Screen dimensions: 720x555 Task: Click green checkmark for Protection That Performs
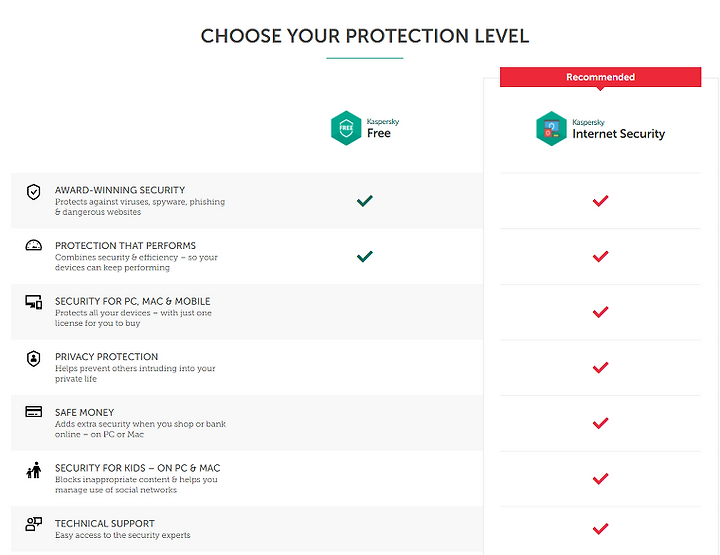click(x=365, y=256)
